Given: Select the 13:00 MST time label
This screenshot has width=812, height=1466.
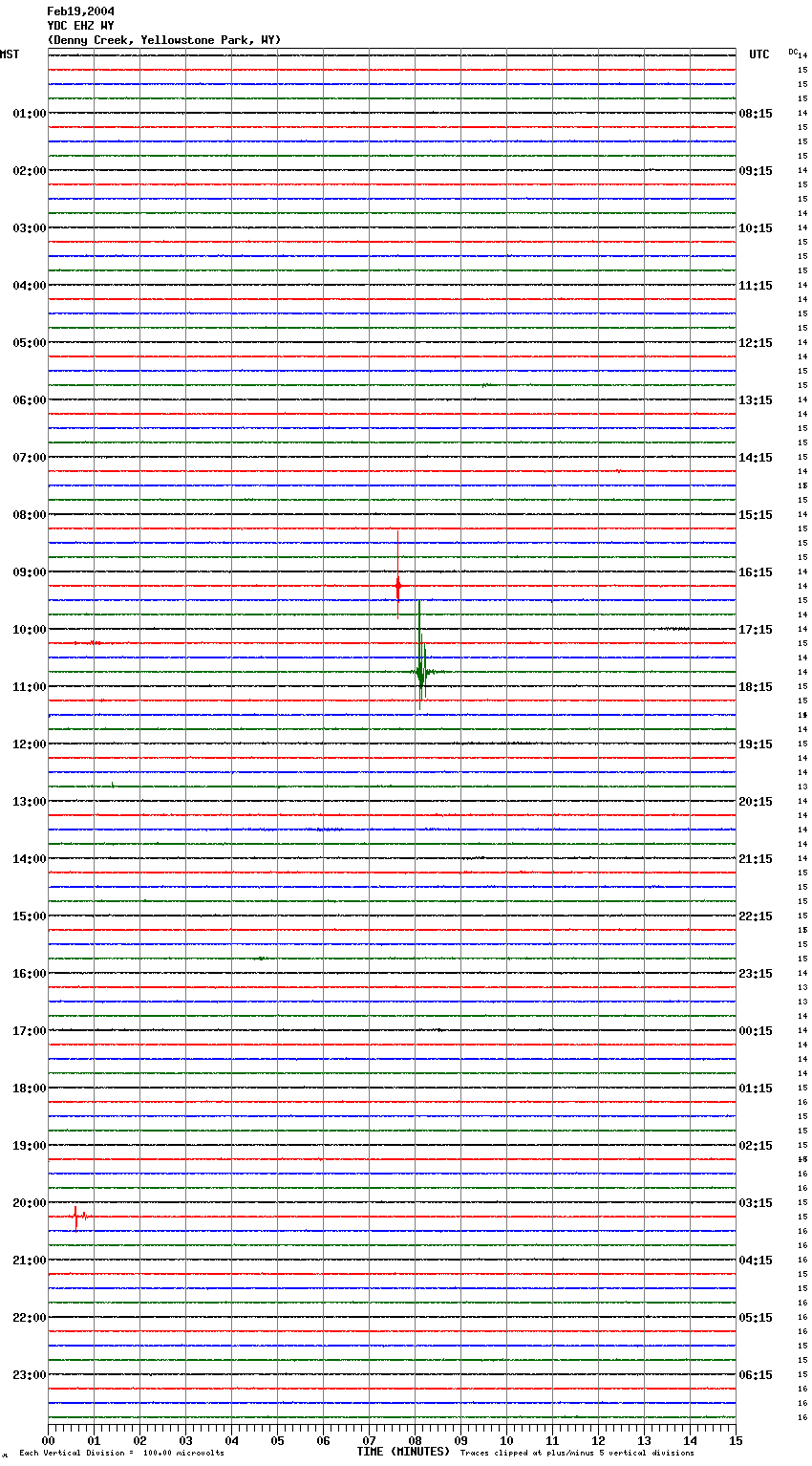Looking at the screenshot, I should click(29, 802).
